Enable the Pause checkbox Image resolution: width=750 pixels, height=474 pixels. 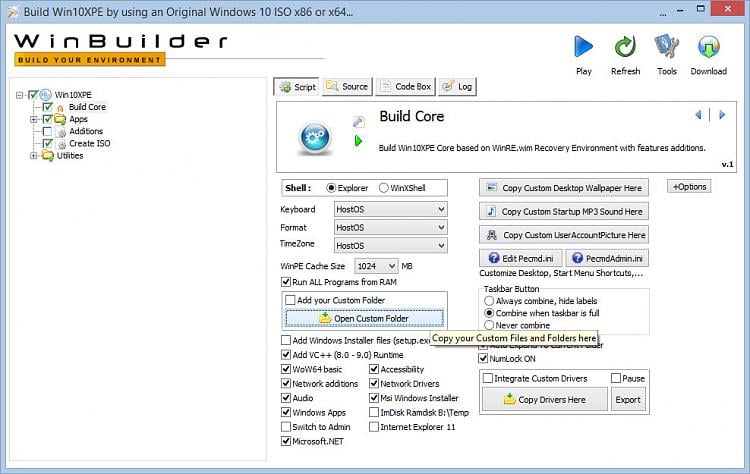click(616, 378)
